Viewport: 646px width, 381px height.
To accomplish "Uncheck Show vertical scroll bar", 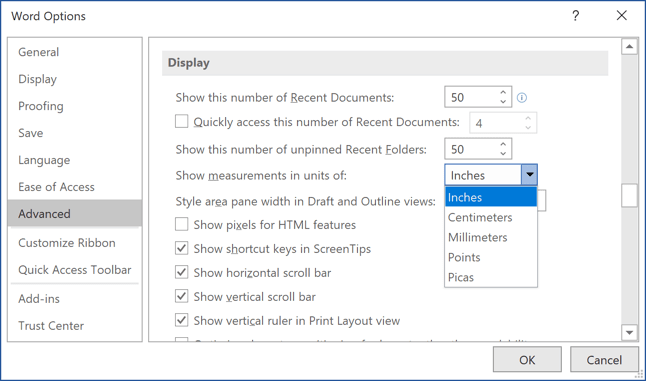I will click(x=182, y=296).
